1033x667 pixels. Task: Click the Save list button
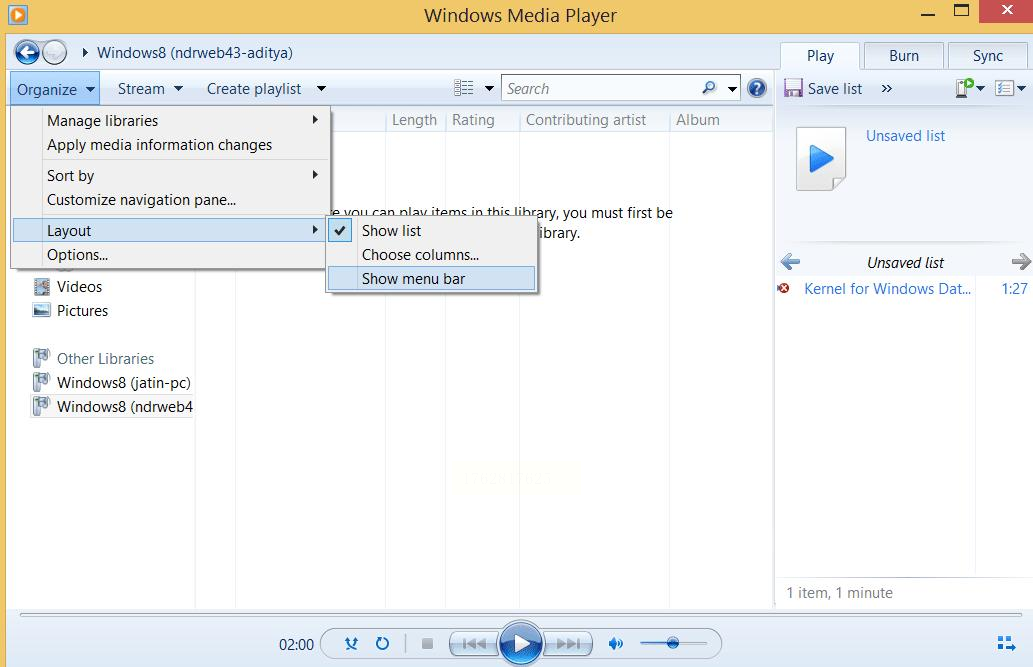coord(823,88)
